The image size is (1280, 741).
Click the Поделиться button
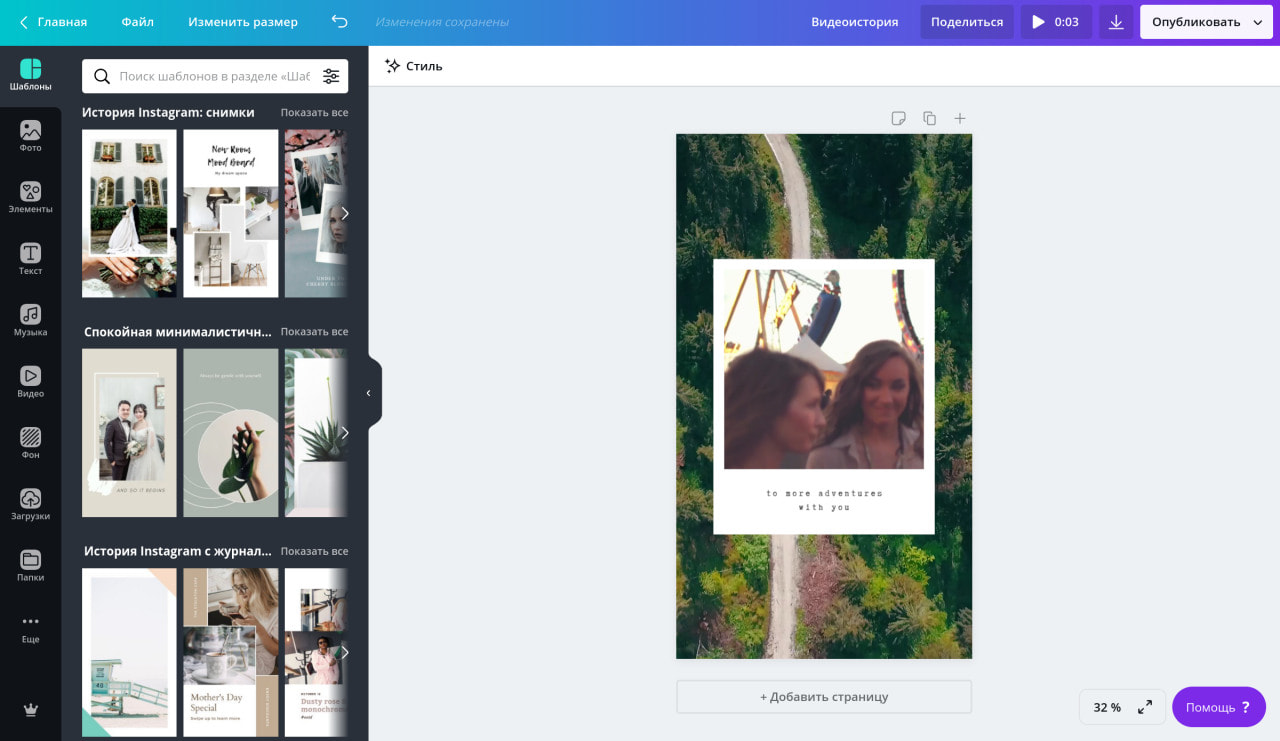pos(966,22)
